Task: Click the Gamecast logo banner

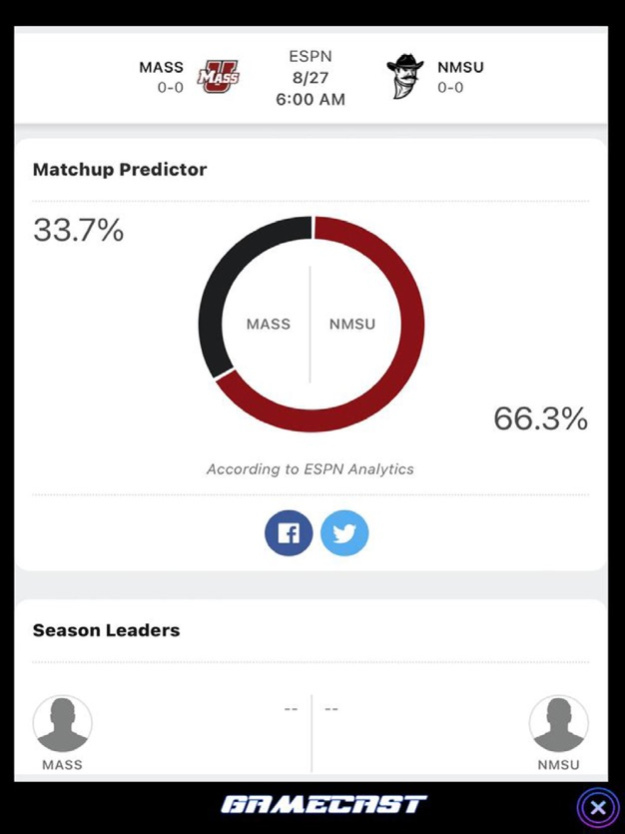Action: [324, 805]
